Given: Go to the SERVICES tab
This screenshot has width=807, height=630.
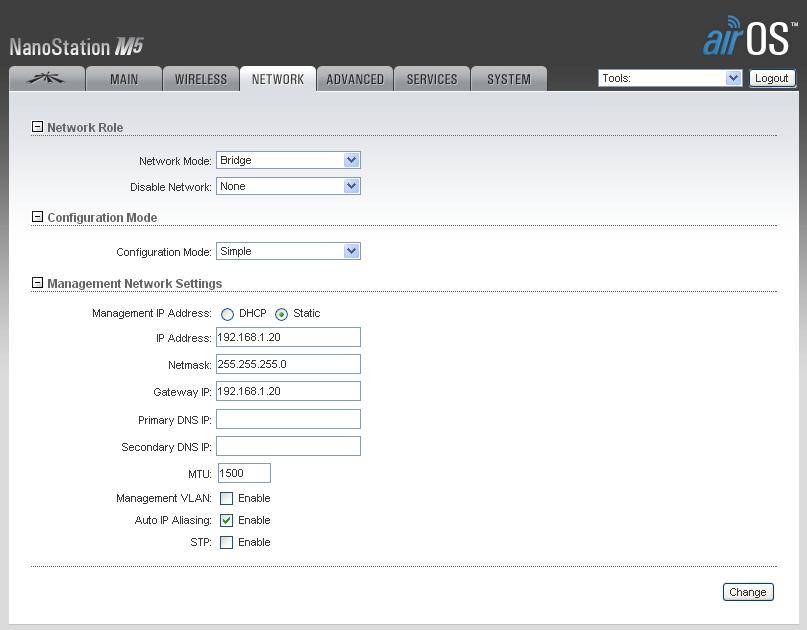Looking at the screenshot, I should click(x=432, y=79).
